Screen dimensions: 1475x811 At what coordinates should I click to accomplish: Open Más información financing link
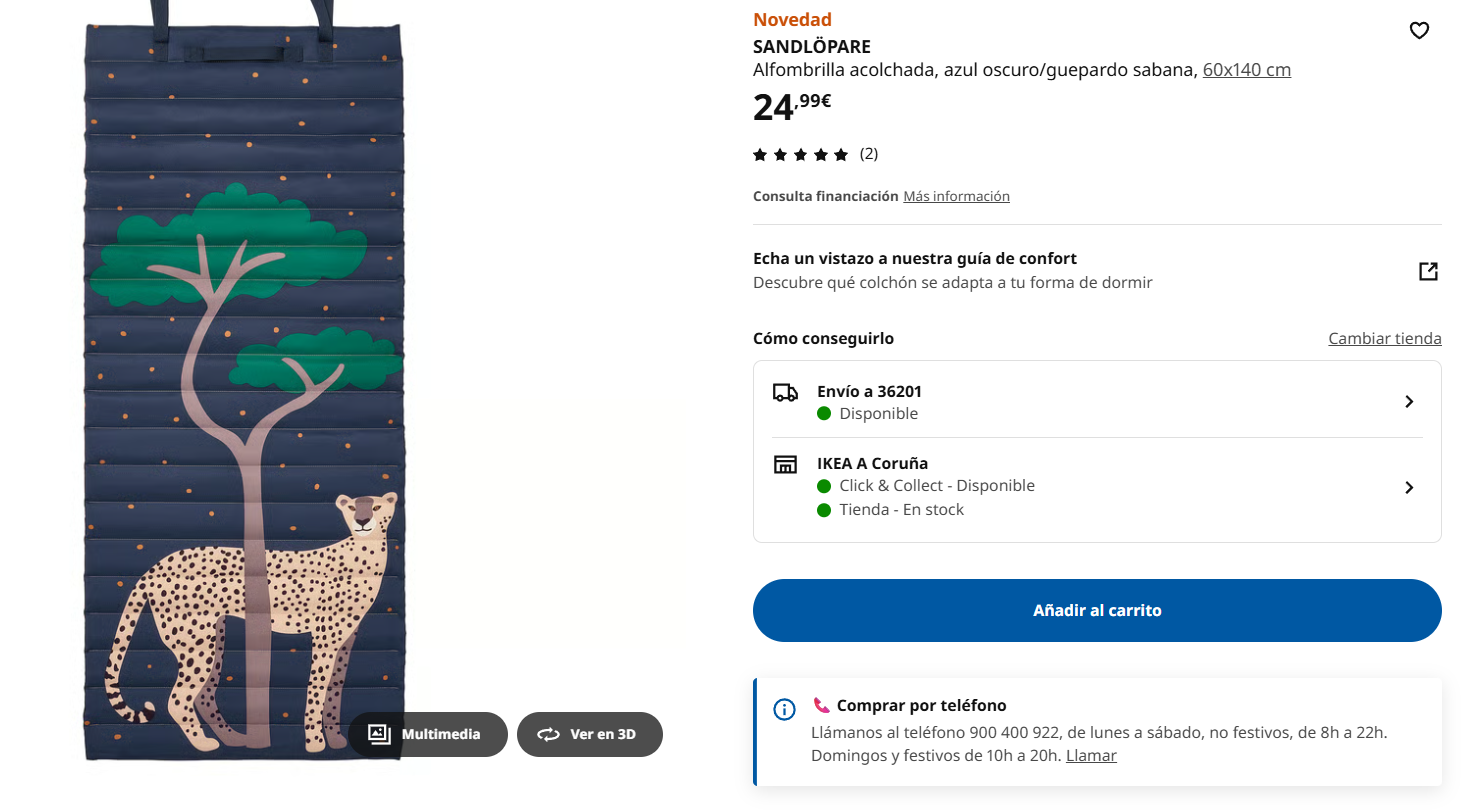(956, 197)
